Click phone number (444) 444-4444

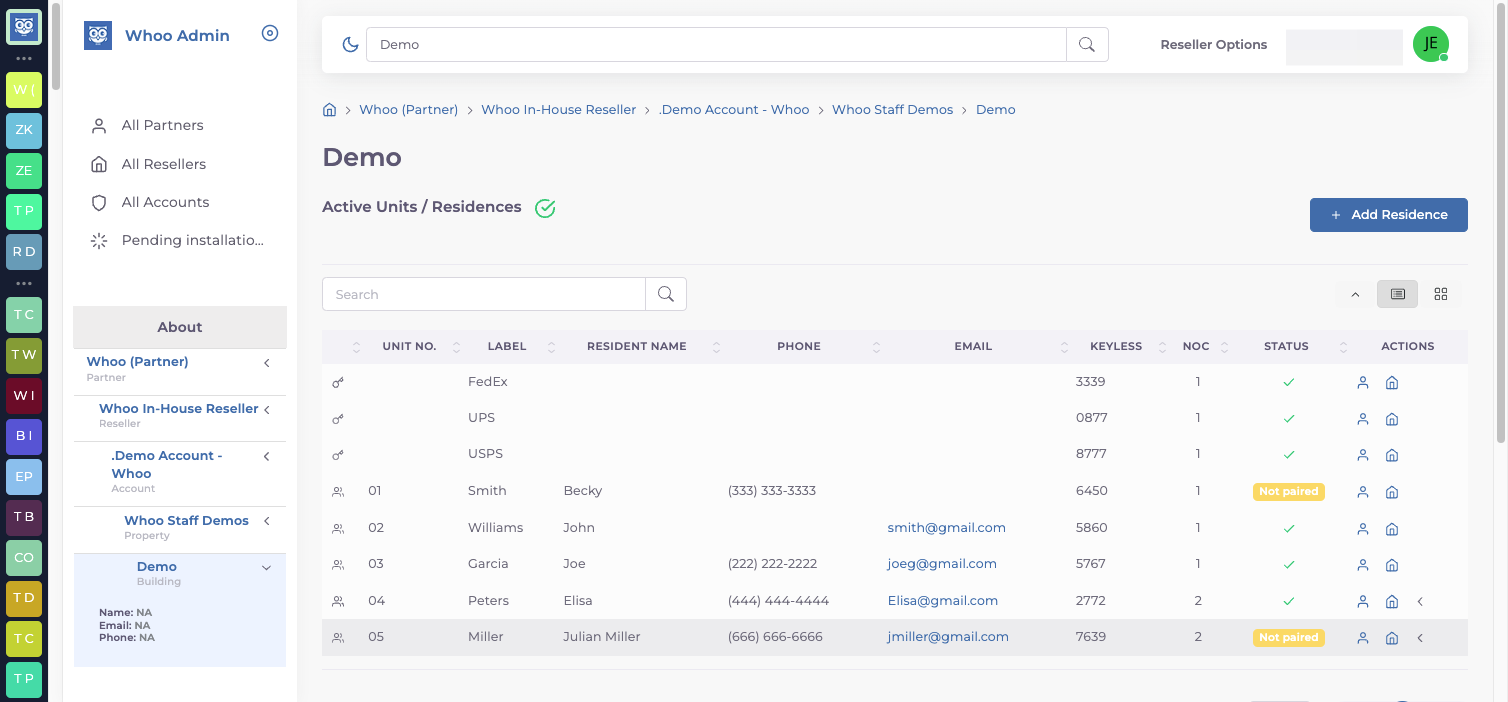click(778, 601)
